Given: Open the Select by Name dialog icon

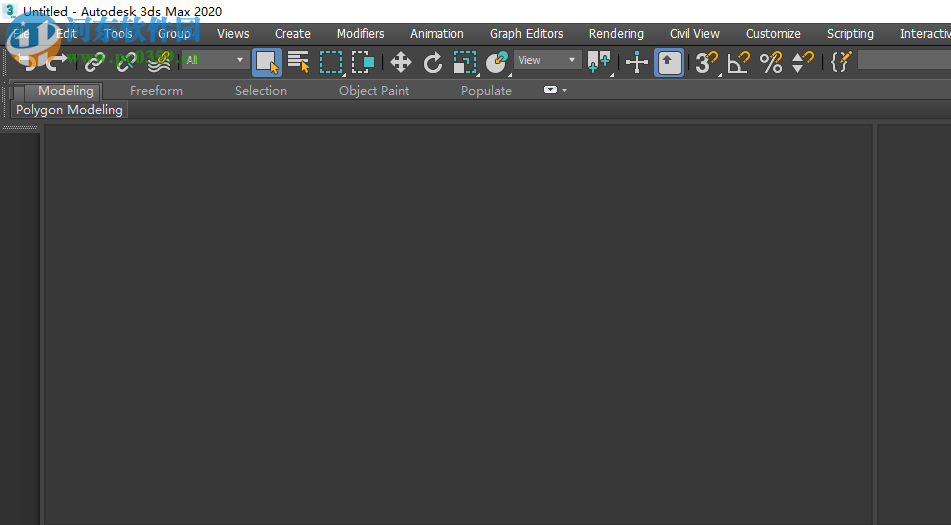Looking at the screenshot, I should click(x=298, y=62).
